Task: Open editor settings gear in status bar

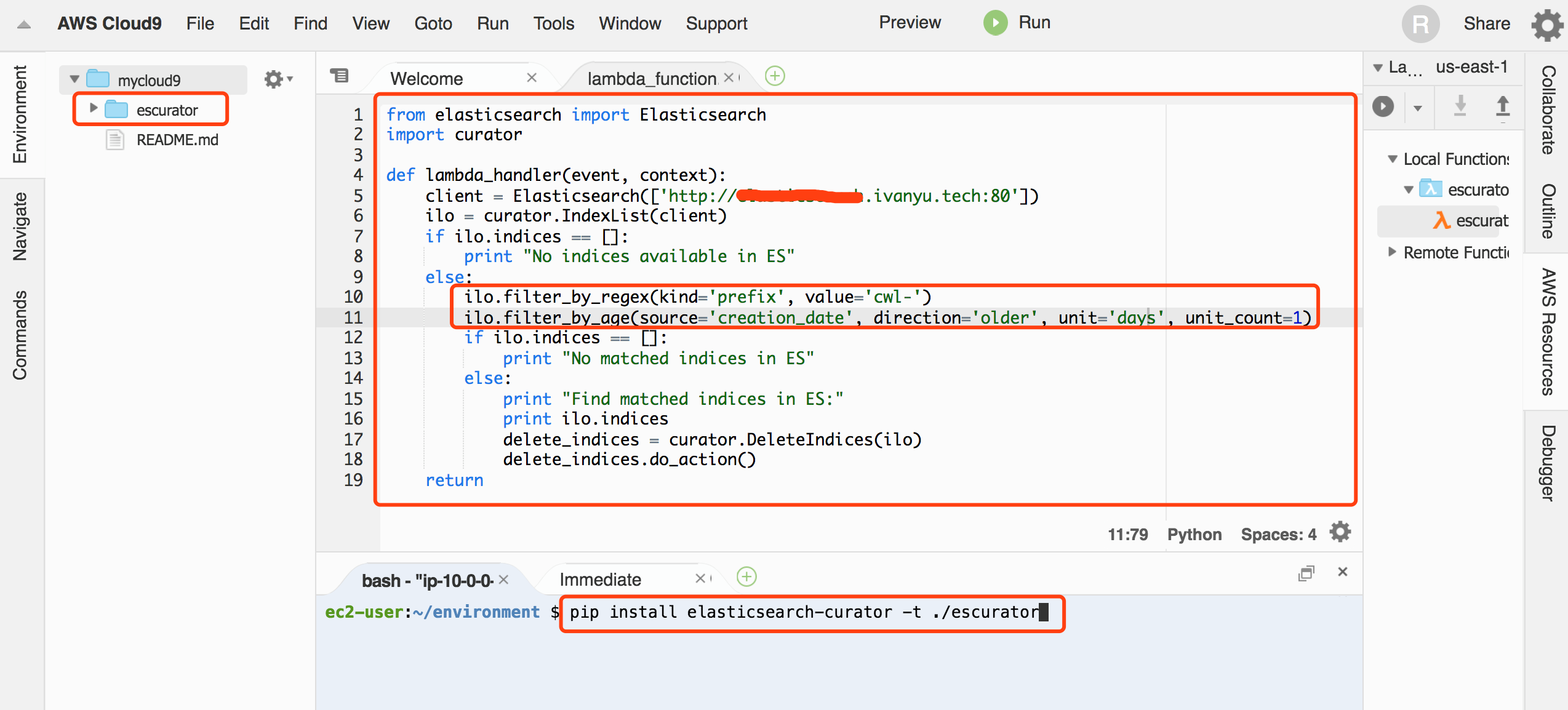Action: (1340, 532)
